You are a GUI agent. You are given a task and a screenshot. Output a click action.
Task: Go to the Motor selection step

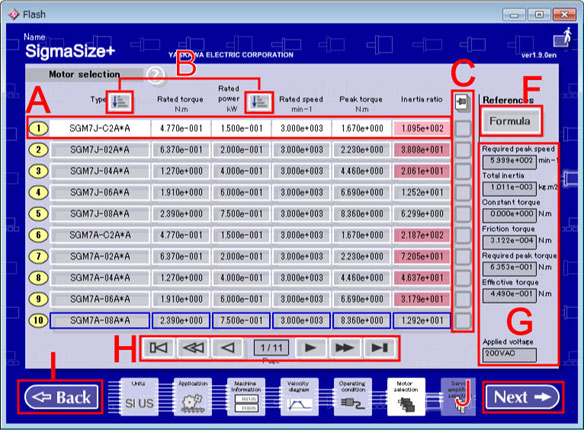(406, 397)
